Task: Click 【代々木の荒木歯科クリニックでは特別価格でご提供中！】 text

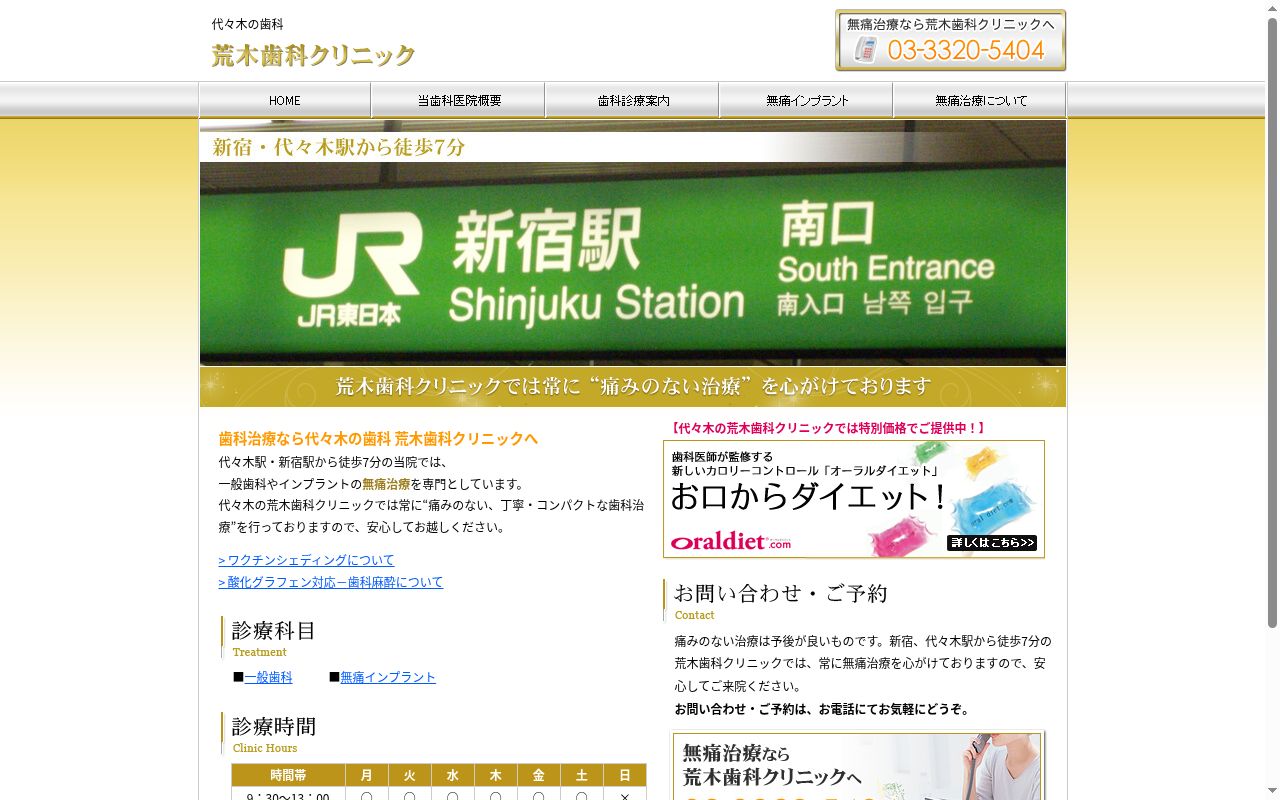Action: (827, 428)
